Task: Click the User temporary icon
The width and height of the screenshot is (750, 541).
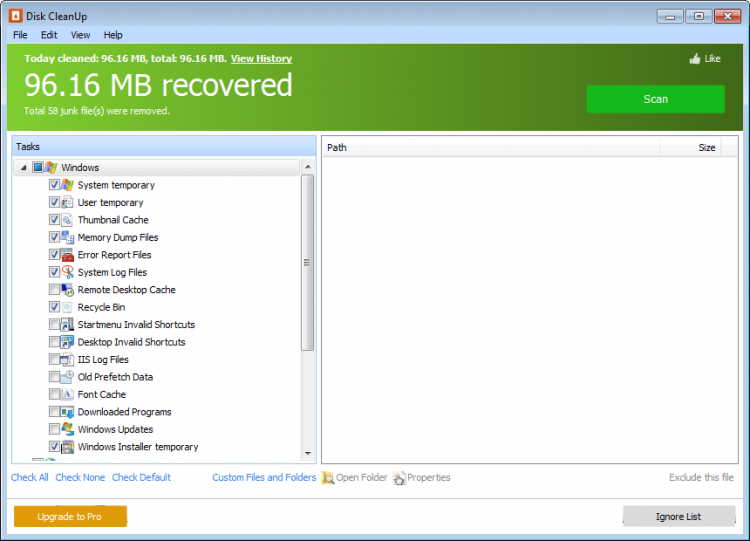Action: click(x=67, y=202)
